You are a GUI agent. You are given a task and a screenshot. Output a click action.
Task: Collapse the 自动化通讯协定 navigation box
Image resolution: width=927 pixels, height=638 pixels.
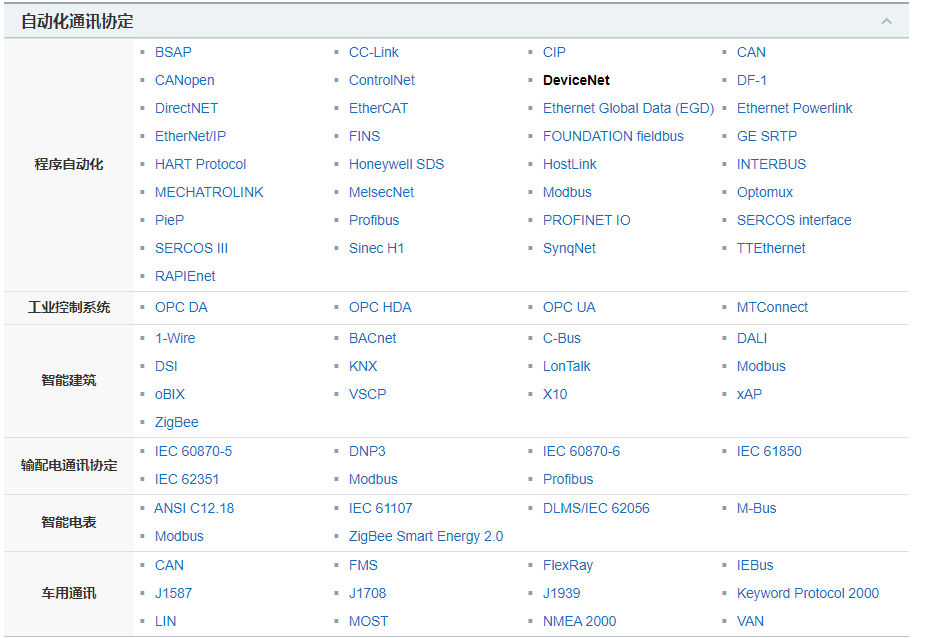pyautogui.click(x=886, y=21)
